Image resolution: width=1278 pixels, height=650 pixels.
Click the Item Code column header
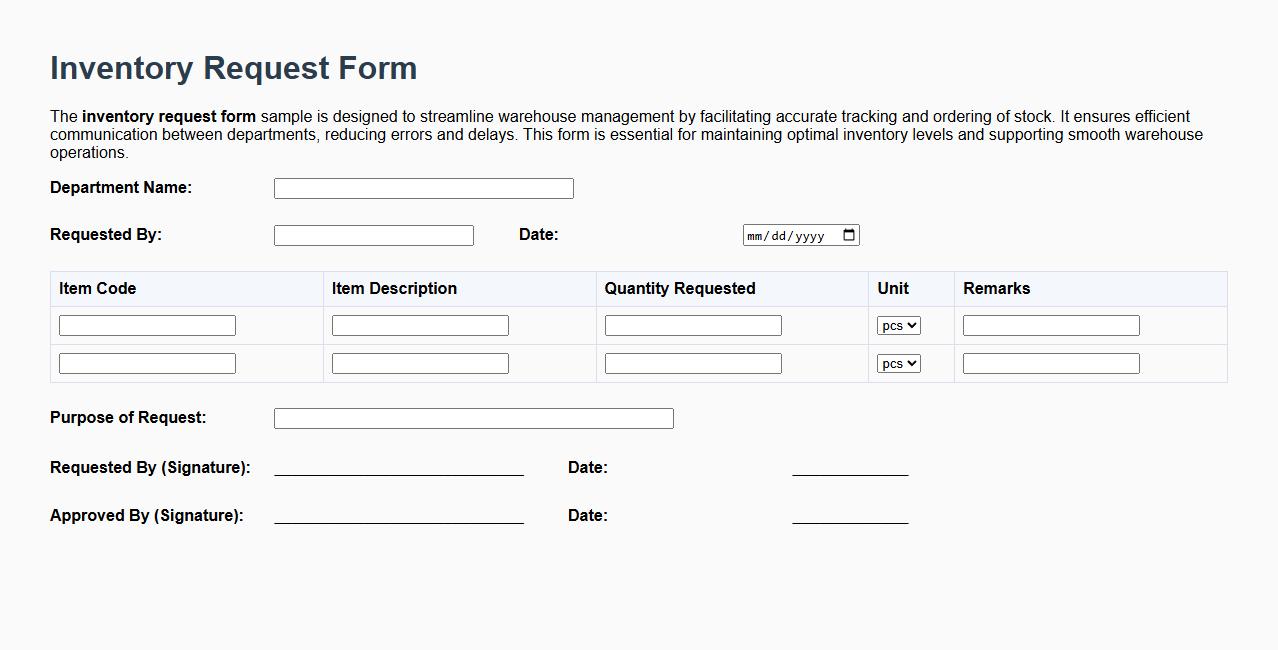click(96, 288)
